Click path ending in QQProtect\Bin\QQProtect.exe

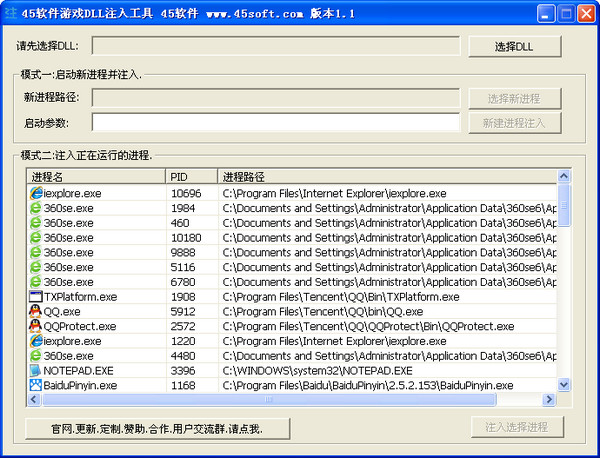[x=368, y=326]
